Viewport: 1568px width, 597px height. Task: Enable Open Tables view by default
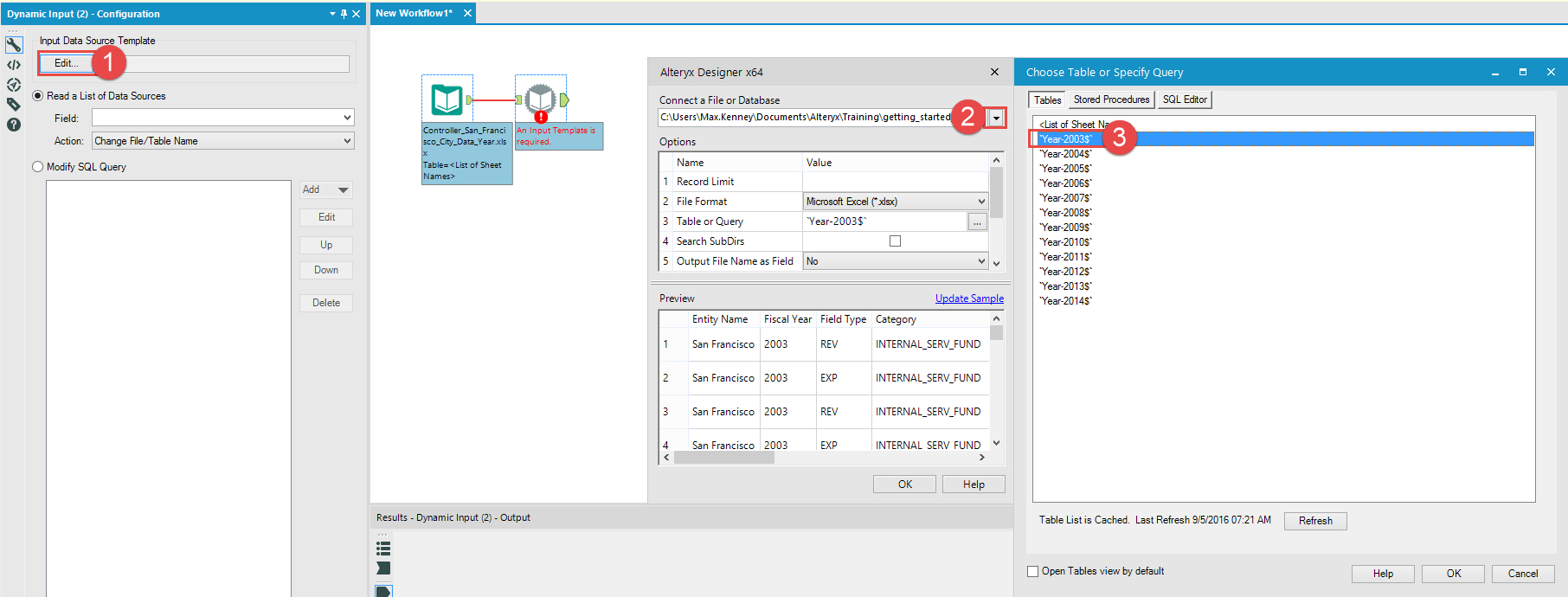click(x=1032, y=571)
